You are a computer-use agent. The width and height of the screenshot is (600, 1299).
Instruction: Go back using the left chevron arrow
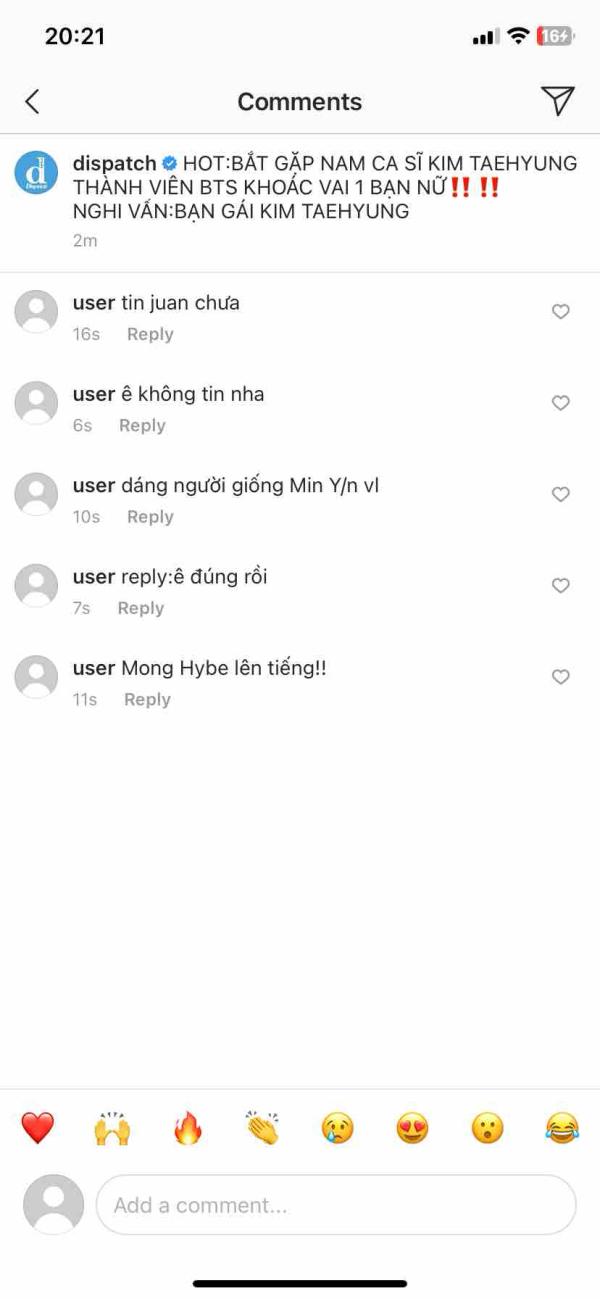pyautogui.click(x=32, y=101)
